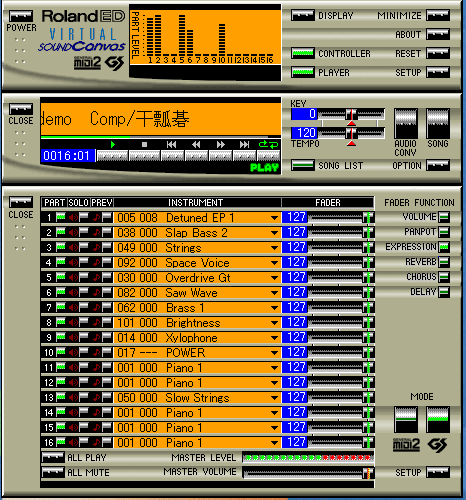Open instrument dropdown for Brightness
This screenshot has width=466, height=500.
click(274, 323)
